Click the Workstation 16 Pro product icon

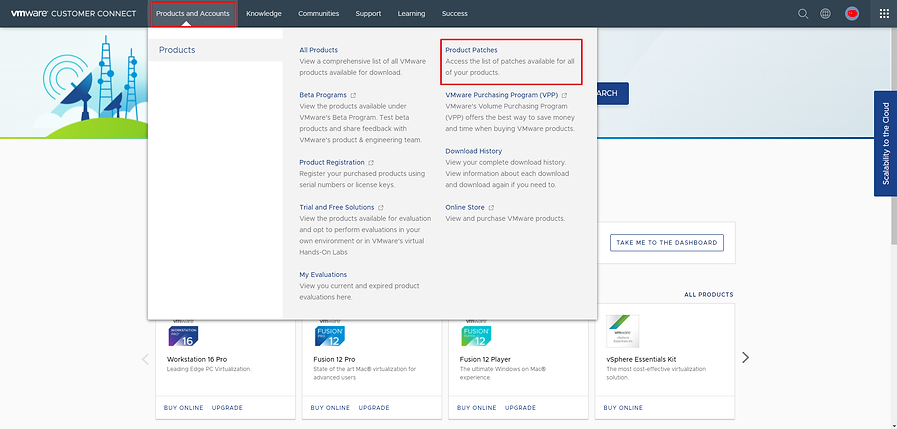[183, 336]
